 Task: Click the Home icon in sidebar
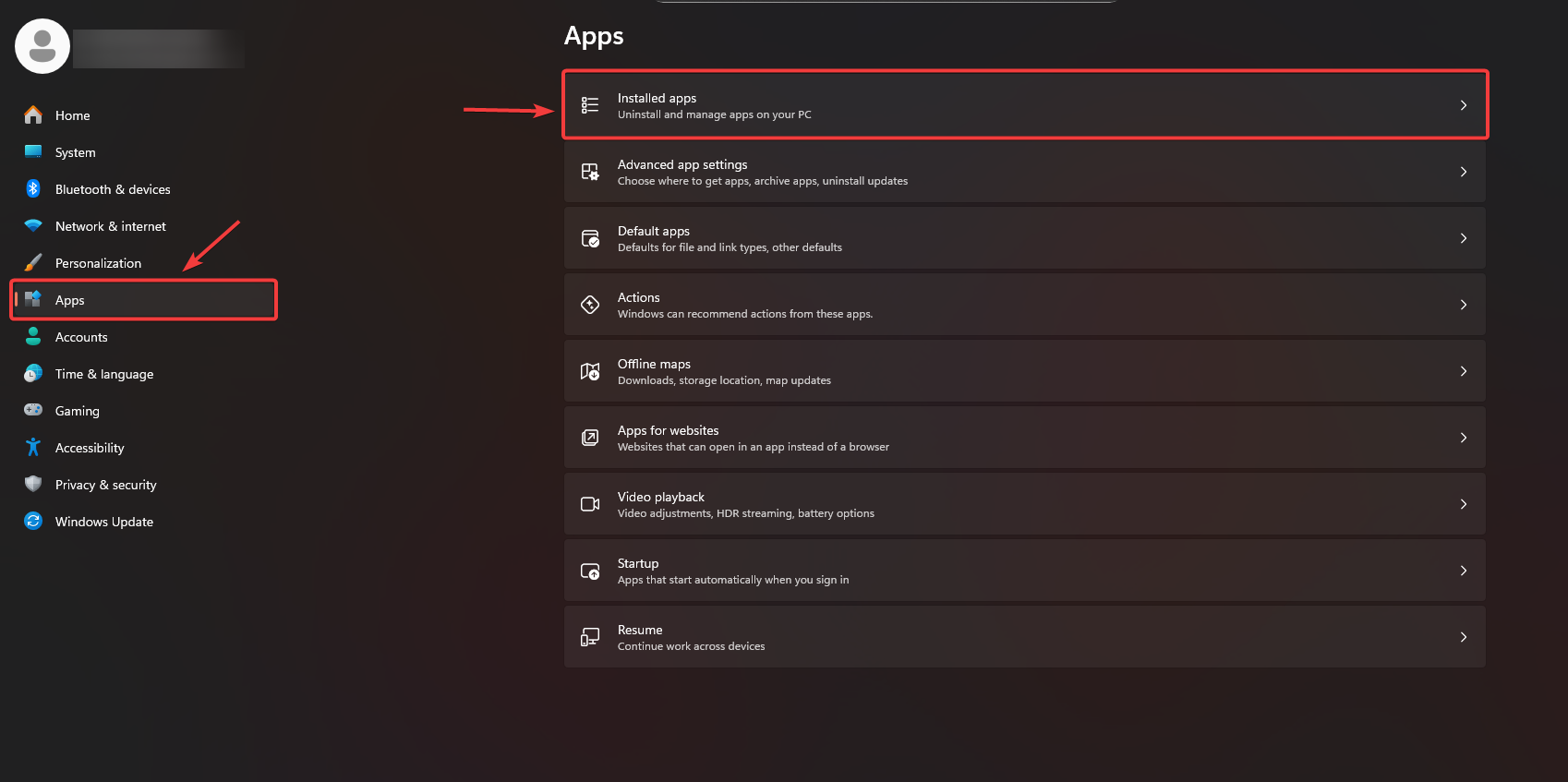(33, 115)
